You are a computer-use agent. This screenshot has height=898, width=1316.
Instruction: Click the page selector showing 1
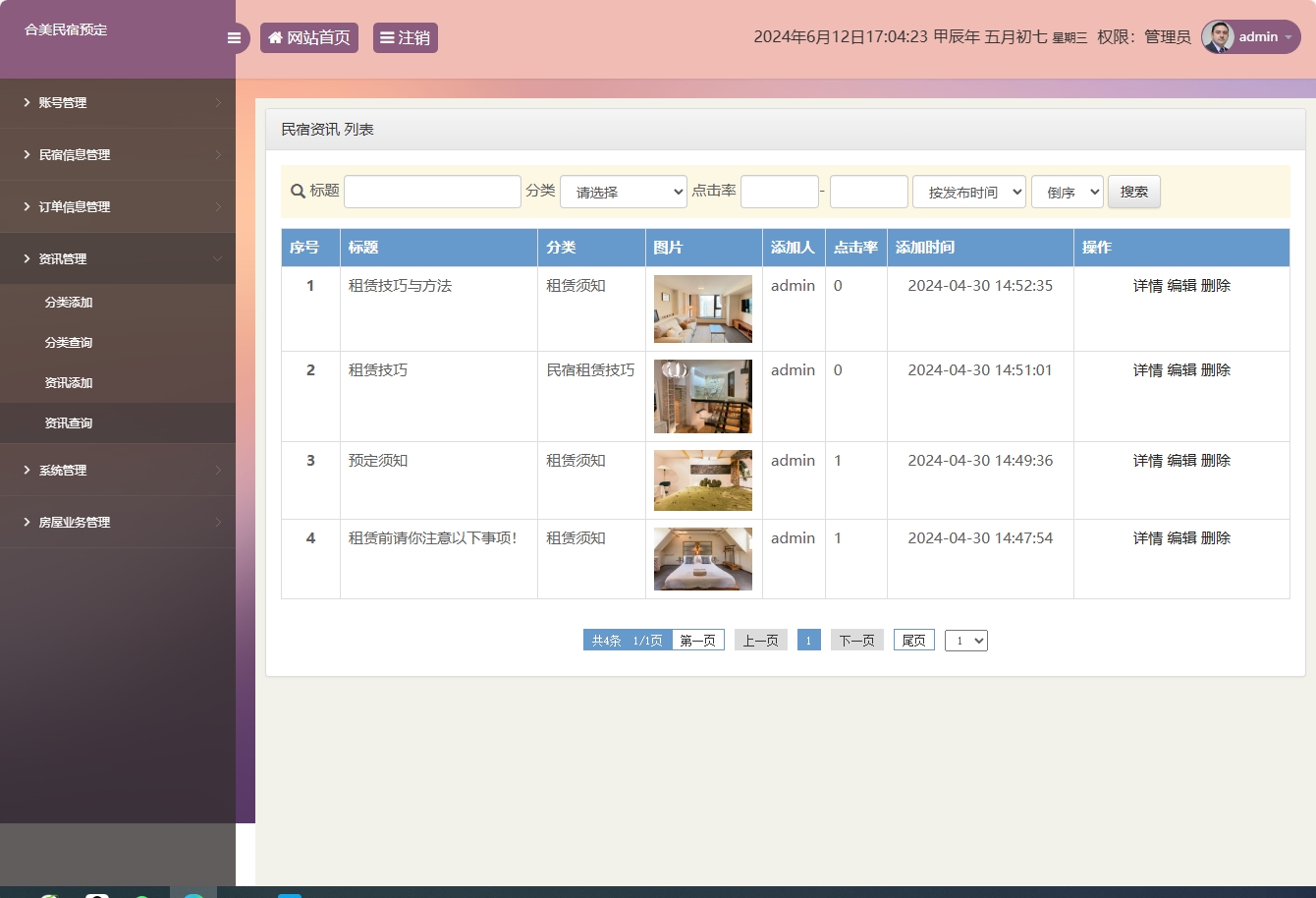click(965, 640)
